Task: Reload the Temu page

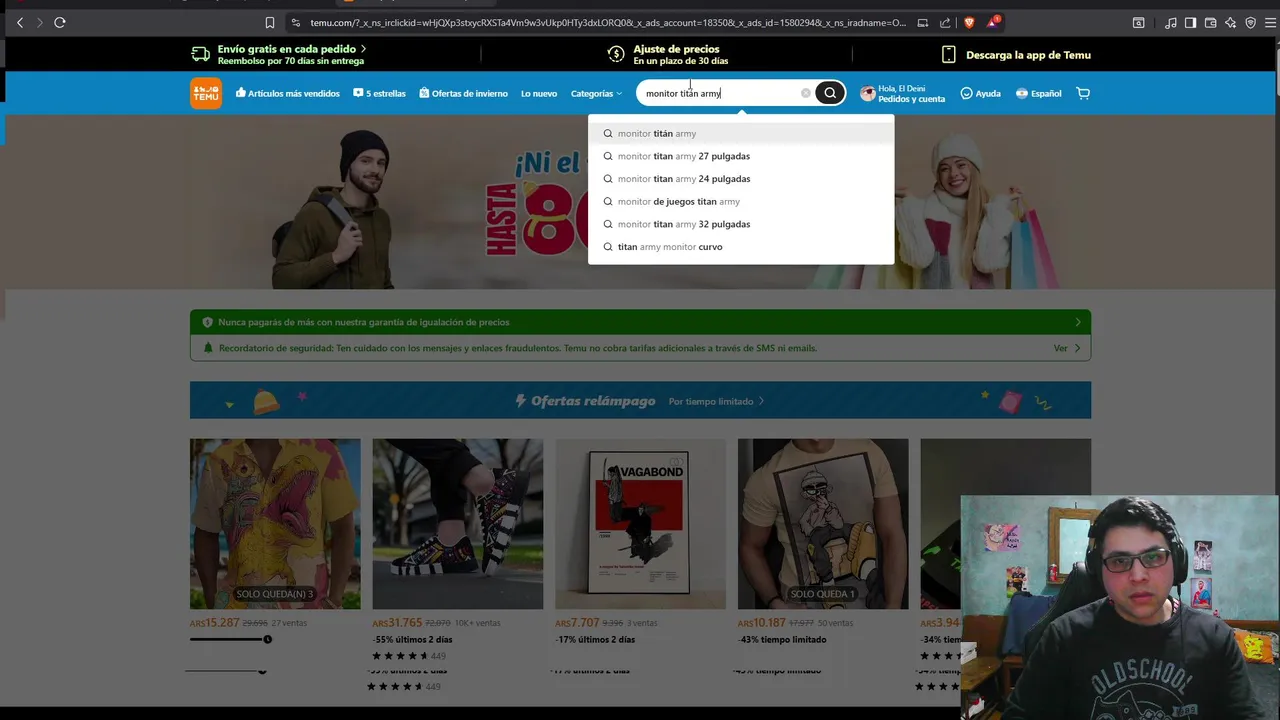Action: click(x=60, y=22)
